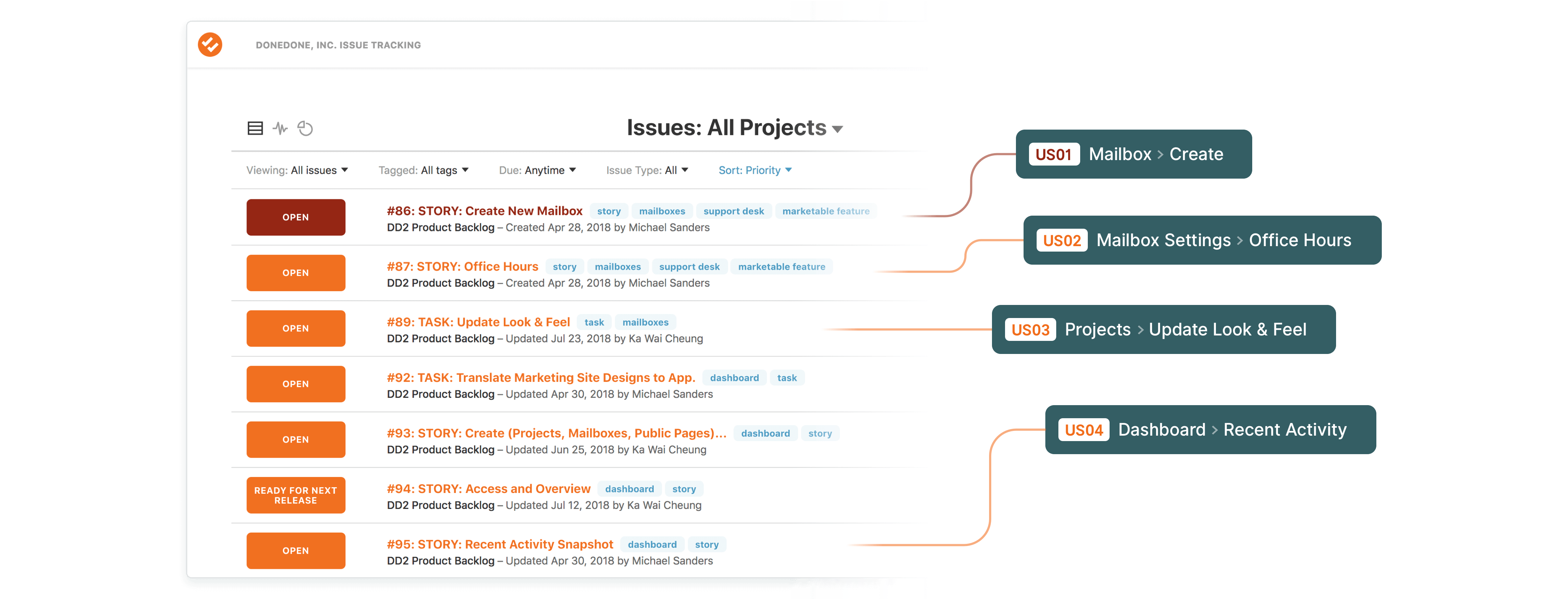Viewport: 1568px width, 599px height.
Task: Click the 'support desk' tag on issue #87
Action: [x=689, y=266]
